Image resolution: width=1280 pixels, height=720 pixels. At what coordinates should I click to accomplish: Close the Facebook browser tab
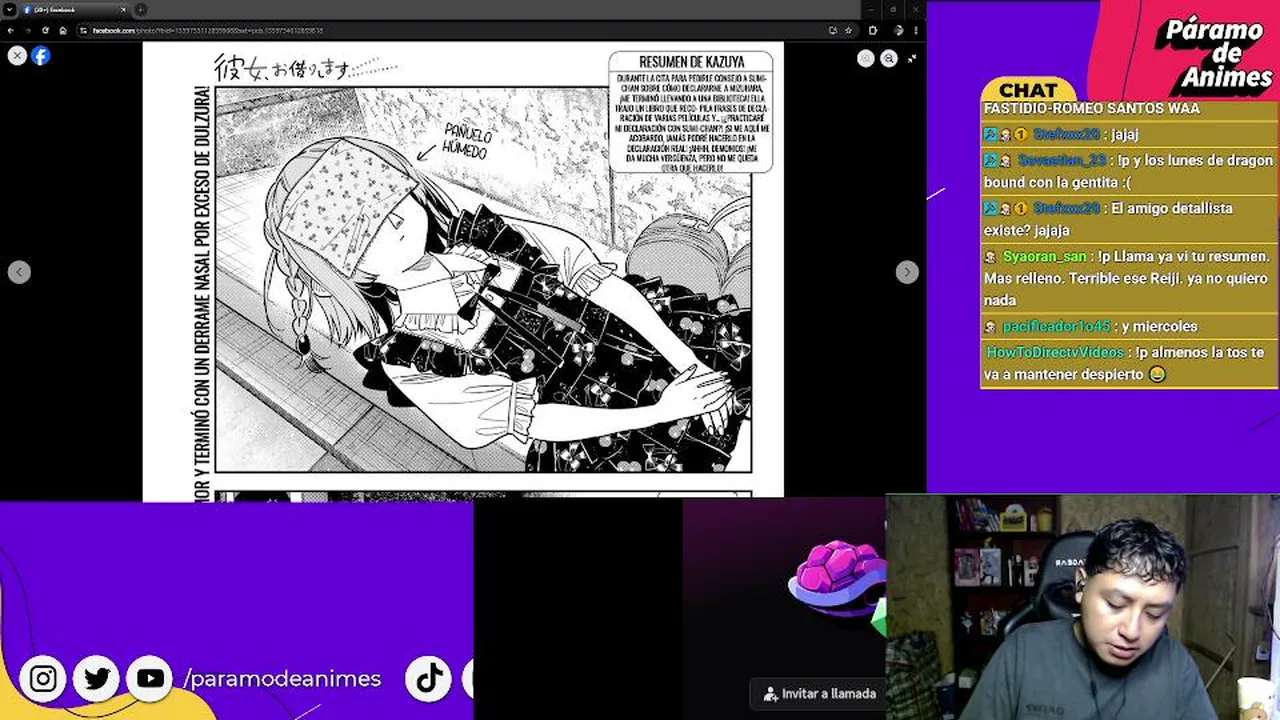[x=124, y=10]
